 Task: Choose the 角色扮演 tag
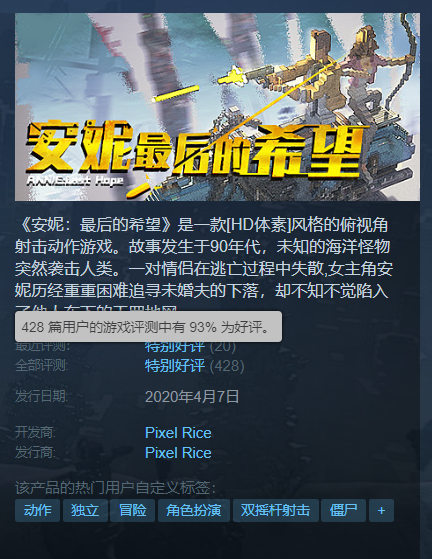194,510
